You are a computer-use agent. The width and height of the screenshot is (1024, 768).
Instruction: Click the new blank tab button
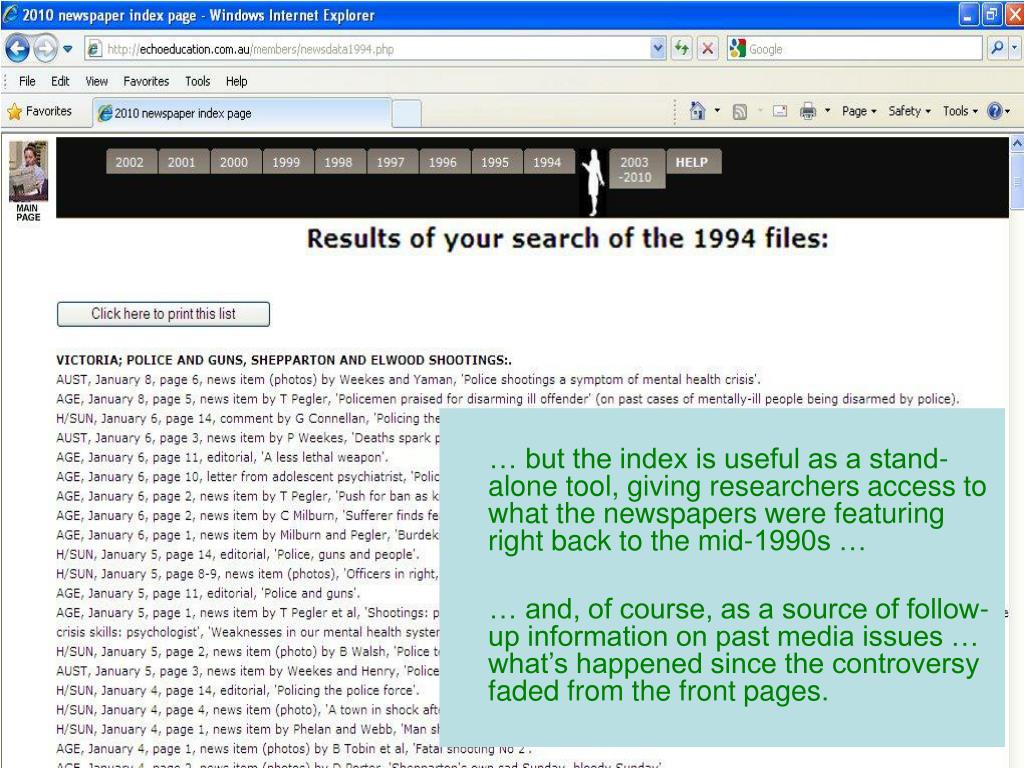click(x=406, y=114)
